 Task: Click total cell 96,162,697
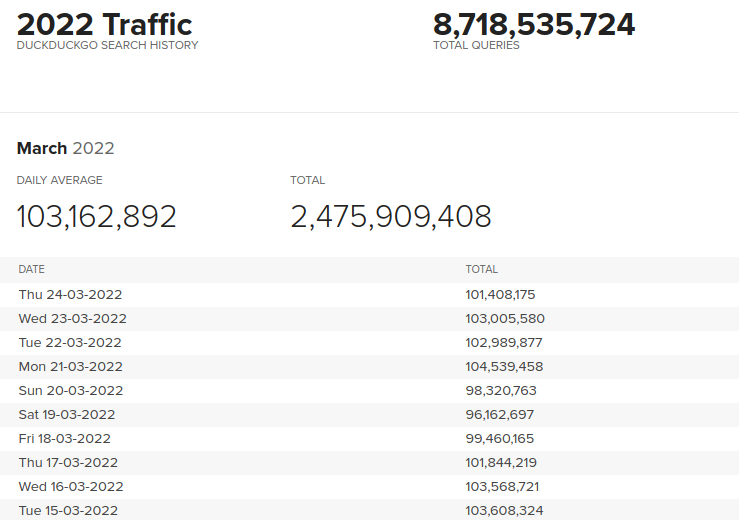pyautogui.click(x=499, y=414)
